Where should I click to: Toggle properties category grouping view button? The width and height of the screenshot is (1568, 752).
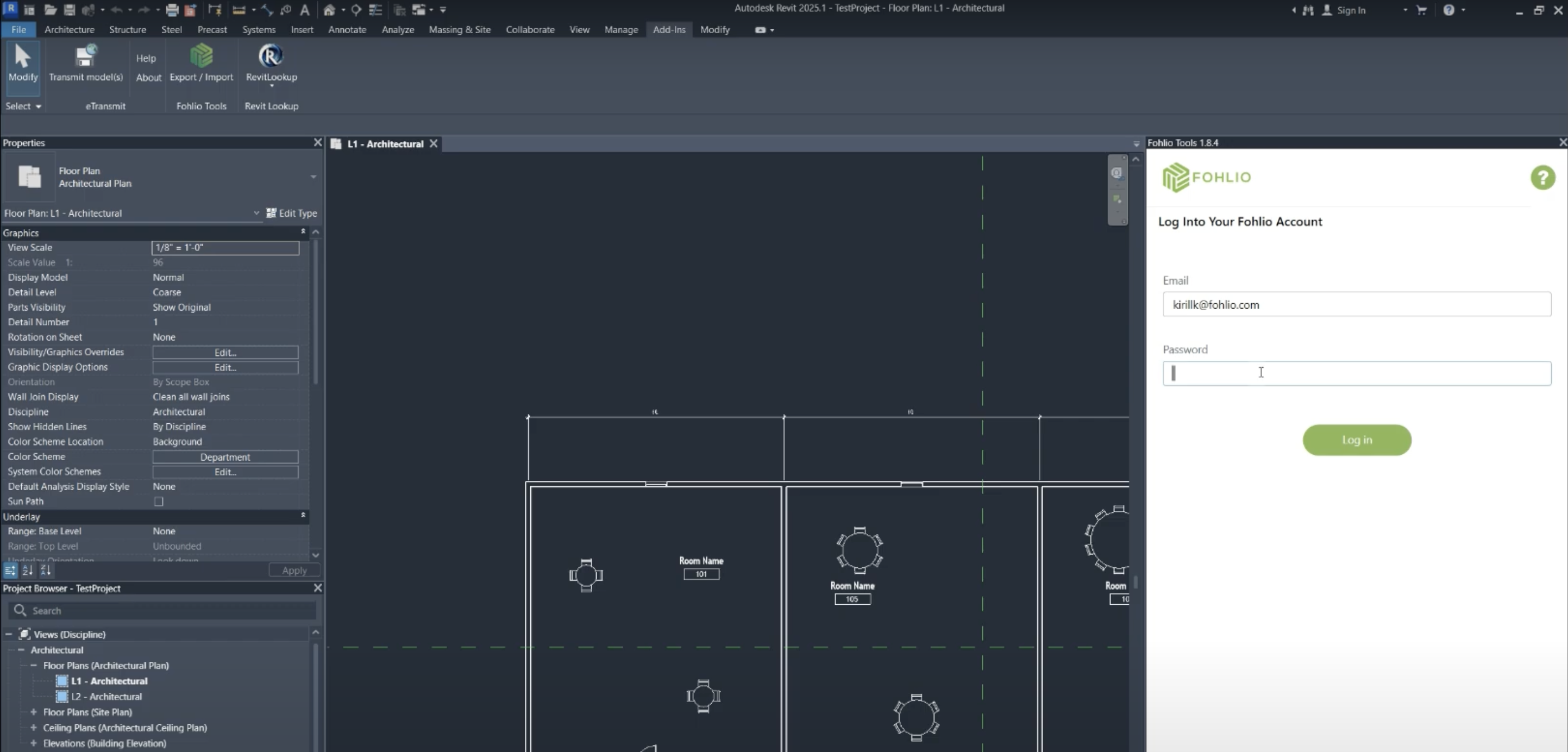click(10, 571)
